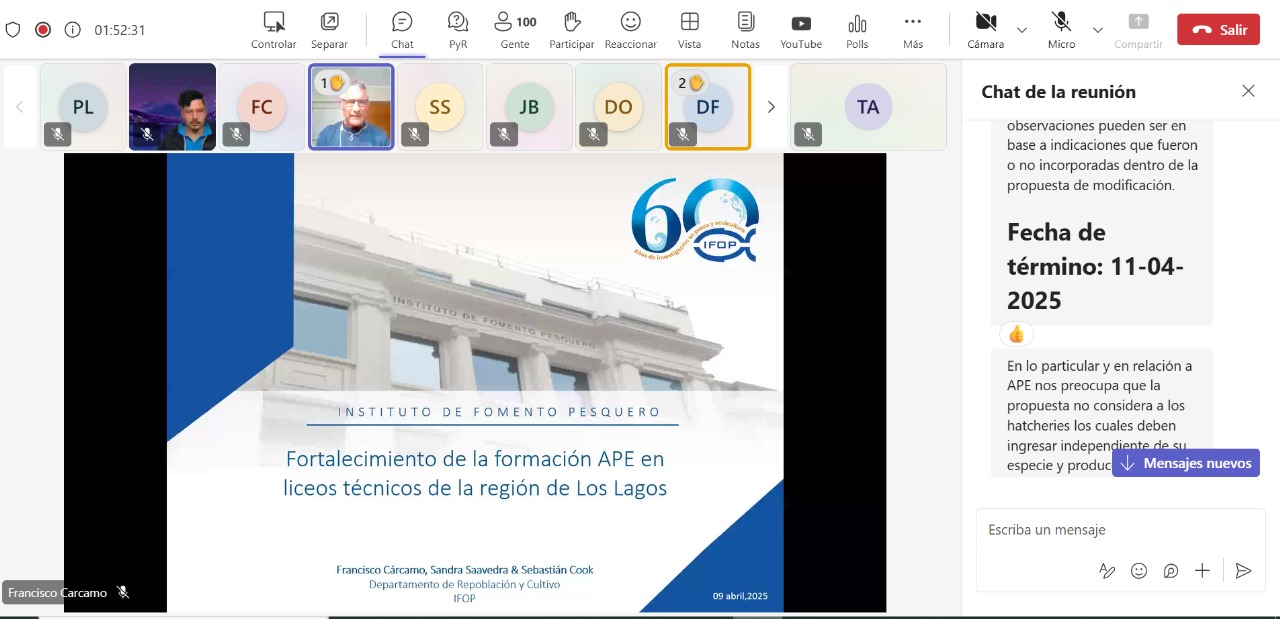
Task: Click the muted mic icon on SS tile
Action: (414, 134)
